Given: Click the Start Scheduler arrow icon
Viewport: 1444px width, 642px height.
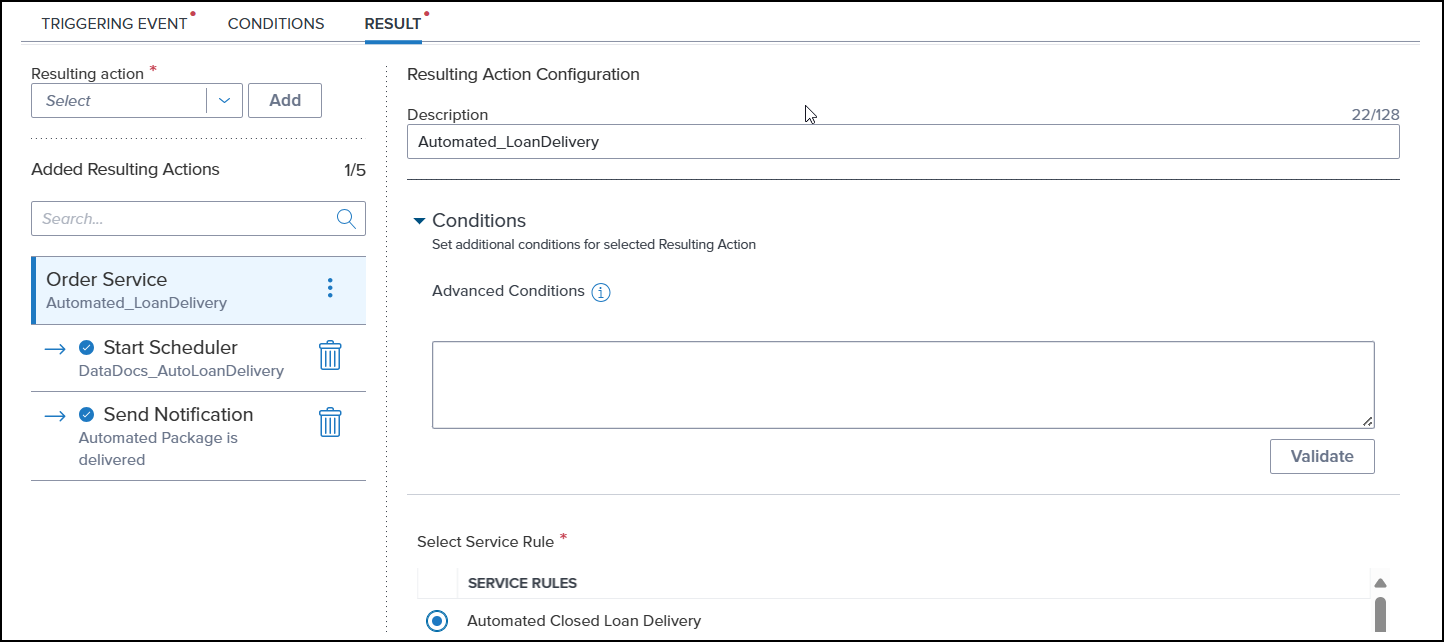Looking at the screenshot, I should (x=56, y=348).
